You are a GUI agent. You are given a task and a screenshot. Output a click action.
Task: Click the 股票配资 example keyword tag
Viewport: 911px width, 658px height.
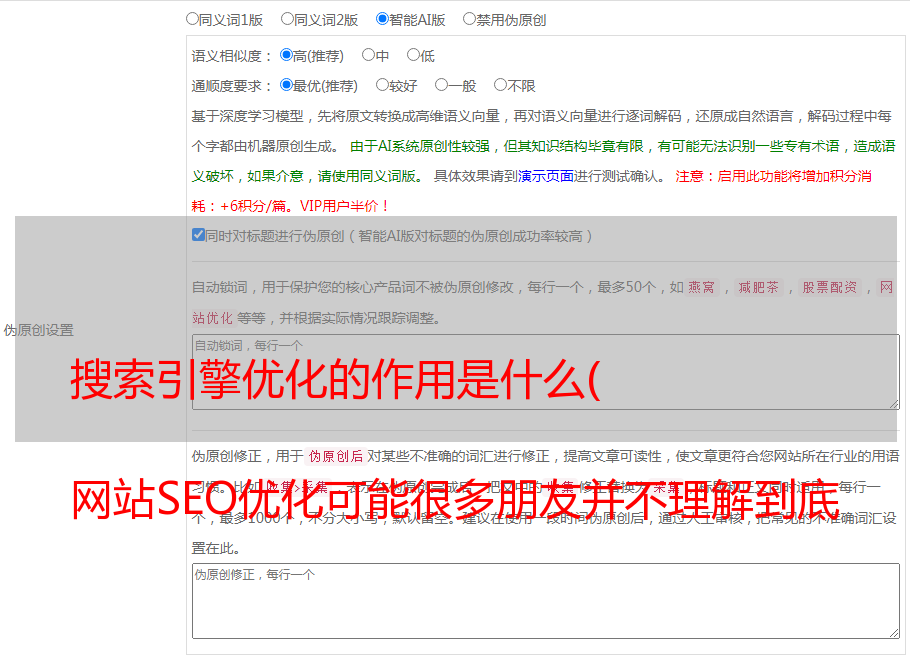tap(830, 287)
